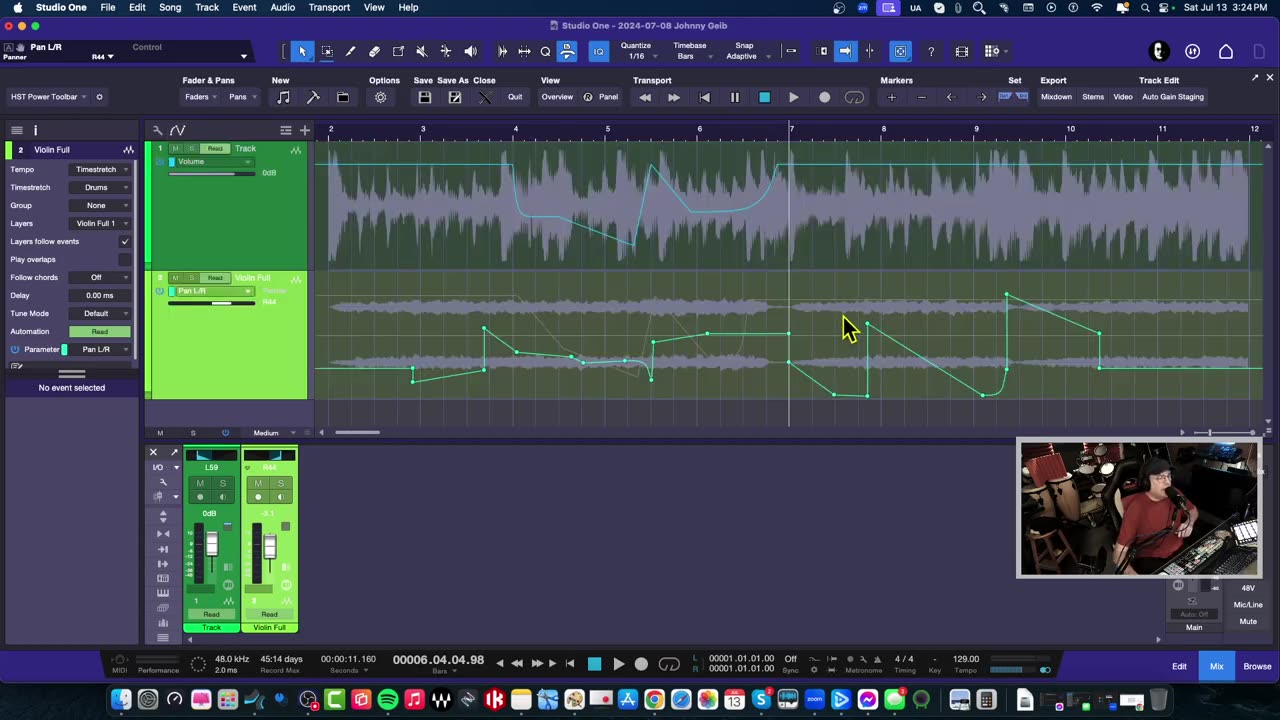Viewport: 1280px width, 720px height.
Task: Adjust the Track channel volume fader
Action: pos(212,544)
